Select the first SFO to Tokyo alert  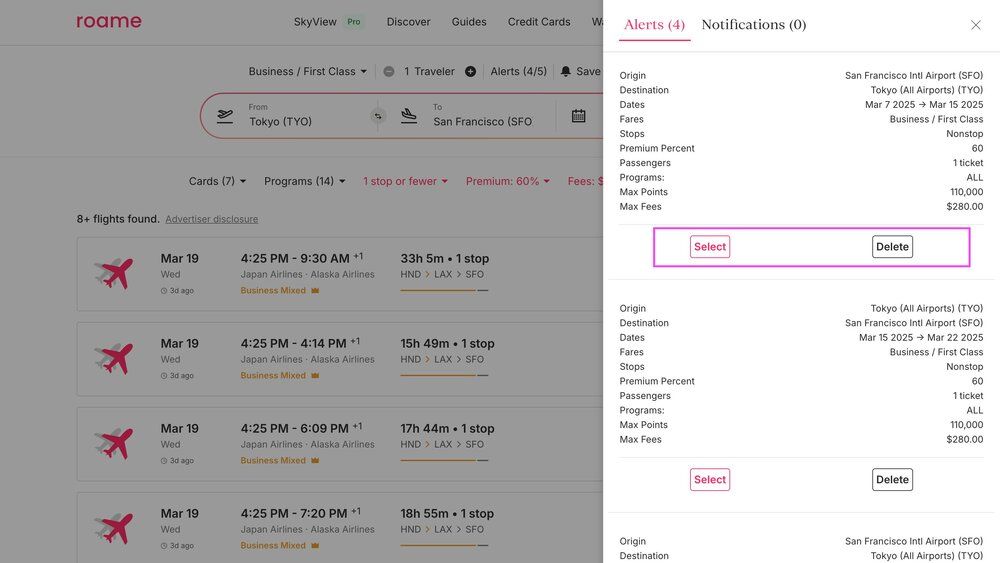(x=709, y=247)
